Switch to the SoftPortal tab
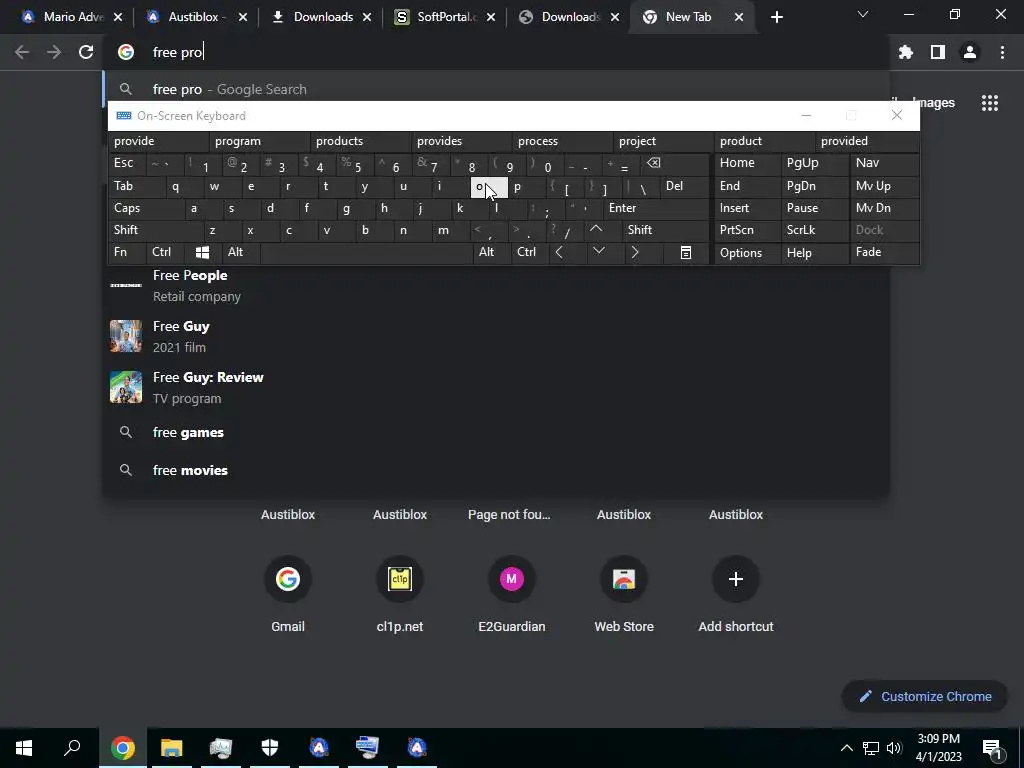The height and width of the screenshot is (768, 1024). (445, 17)
